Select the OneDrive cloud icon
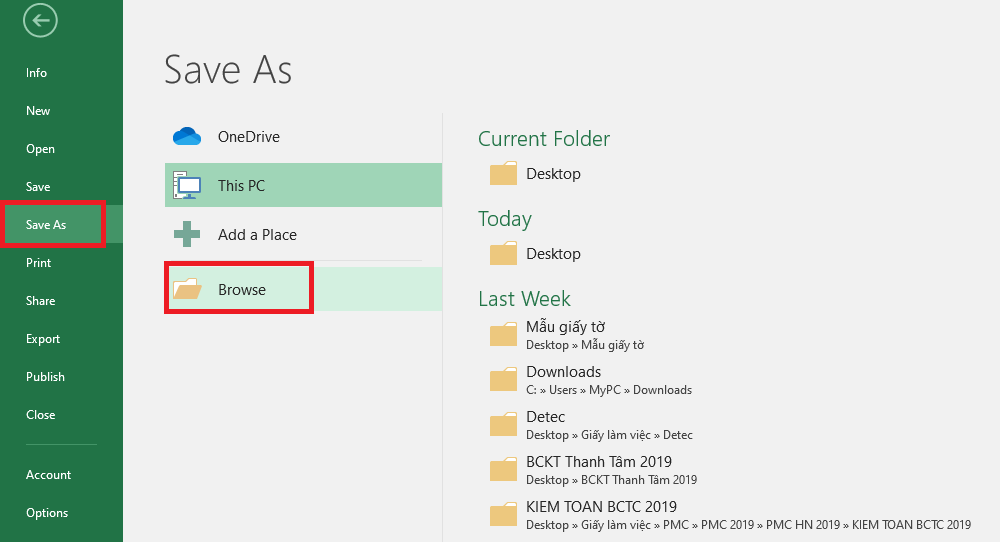Viewport: 1000px width, 542px height. click(187, 137)
